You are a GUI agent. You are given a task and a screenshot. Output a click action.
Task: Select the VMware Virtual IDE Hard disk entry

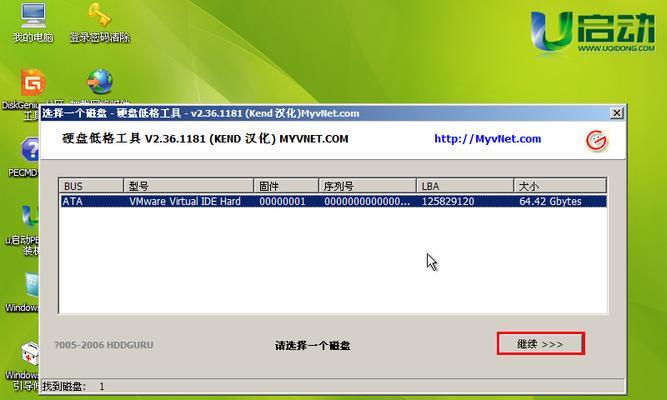pos(185,201)
